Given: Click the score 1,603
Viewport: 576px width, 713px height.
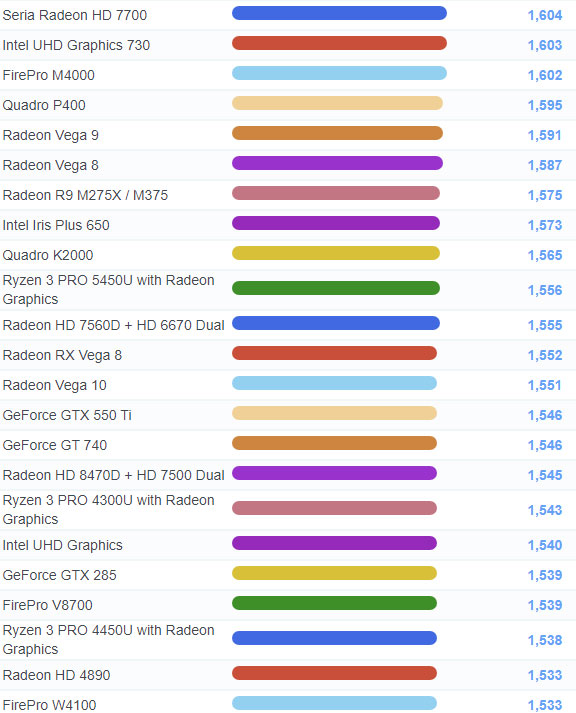Looking at the screenshot, I should tap(545, 45).
